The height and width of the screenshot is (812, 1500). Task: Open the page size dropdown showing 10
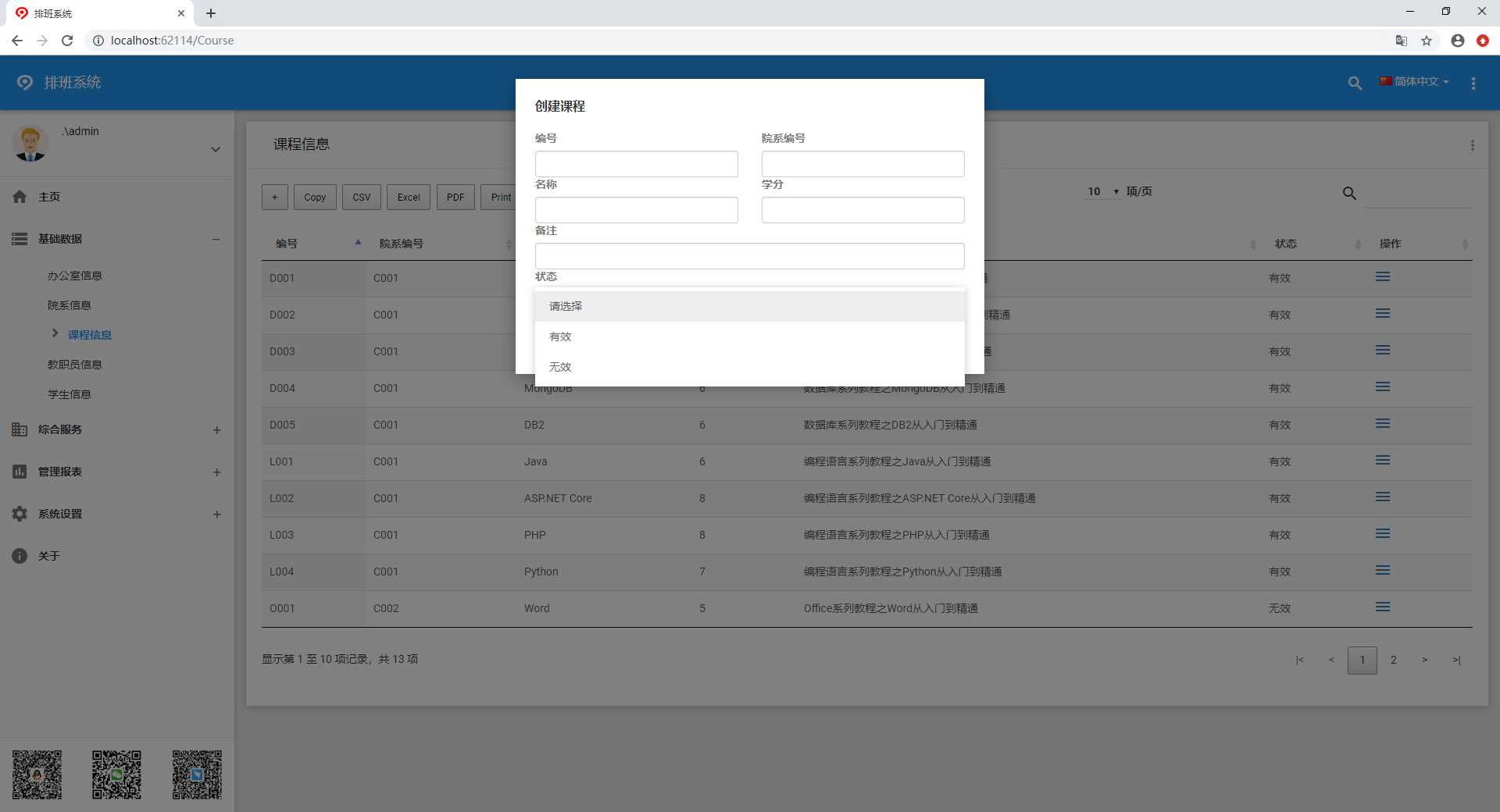pos(1102,191)
